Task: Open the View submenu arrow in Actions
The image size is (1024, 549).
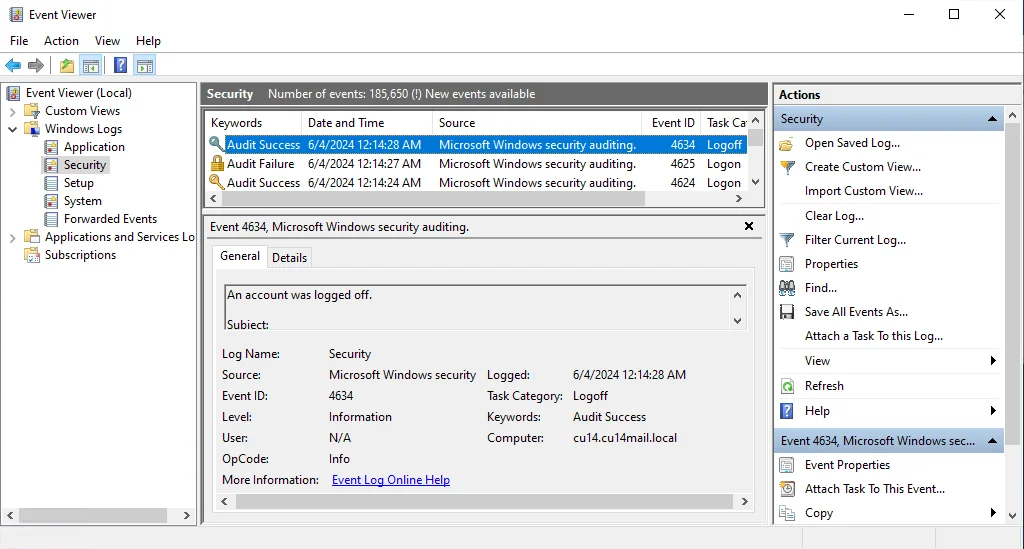Action: pyautogui.click(x=993, y=360)
